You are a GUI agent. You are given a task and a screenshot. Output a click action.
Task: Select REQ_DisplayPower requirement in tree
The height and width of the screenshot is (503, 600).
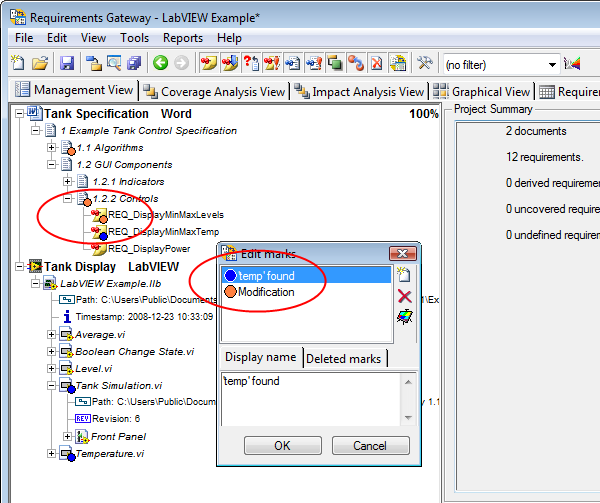149,248
